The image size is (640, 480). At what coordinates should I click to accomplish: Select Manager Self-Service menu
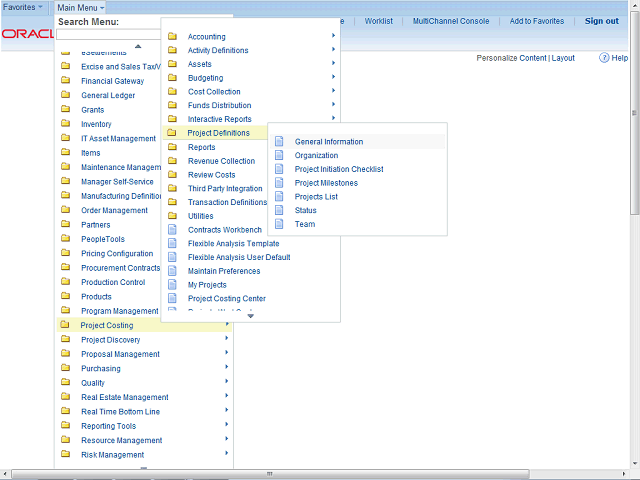[x=117, y=181]
